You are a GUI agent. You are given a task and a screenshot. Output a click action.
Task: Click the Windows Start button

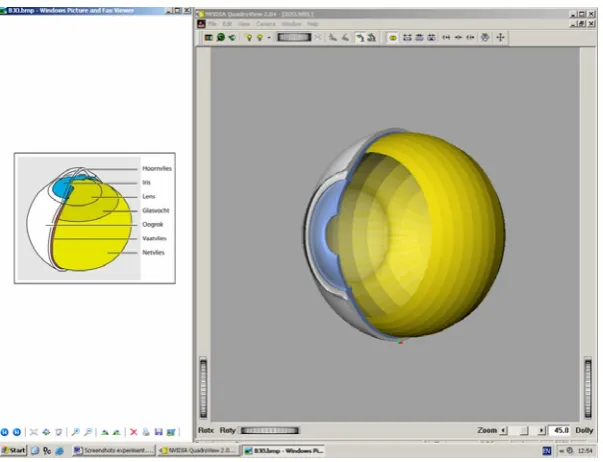coord(13,450)
